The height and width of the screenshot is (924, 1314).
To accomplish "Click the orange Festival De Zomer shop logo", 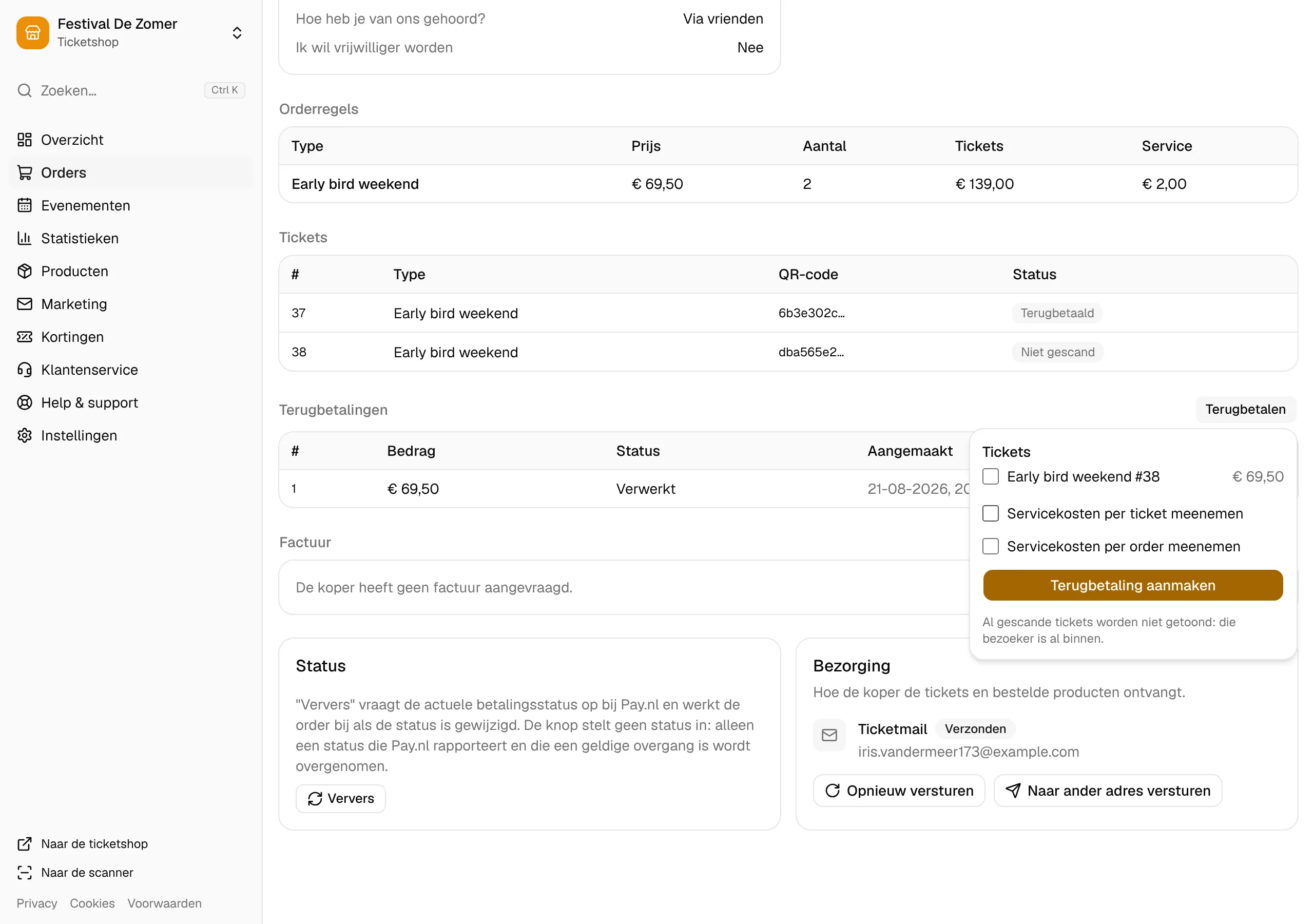I will click(x=33, y=33).
